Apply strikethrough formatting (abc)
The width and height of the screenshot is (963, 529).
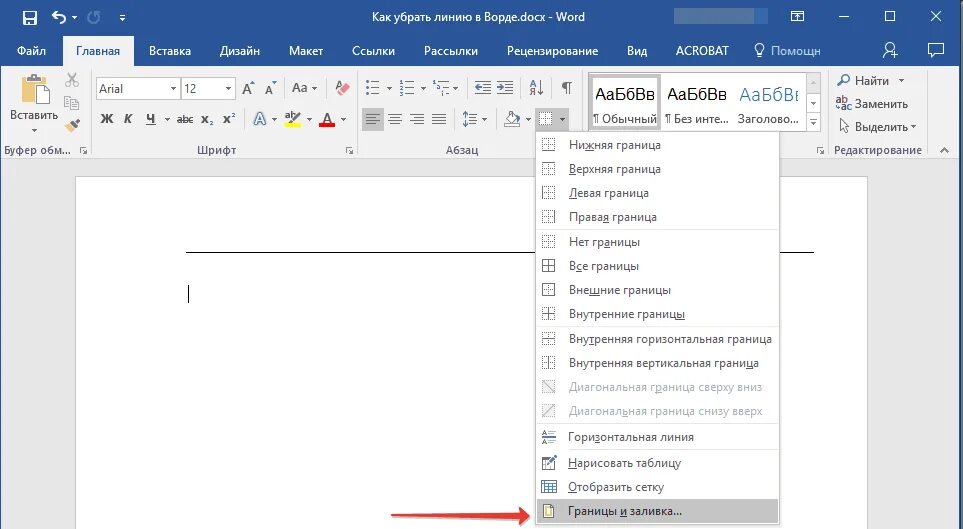(x=185, y=119)
